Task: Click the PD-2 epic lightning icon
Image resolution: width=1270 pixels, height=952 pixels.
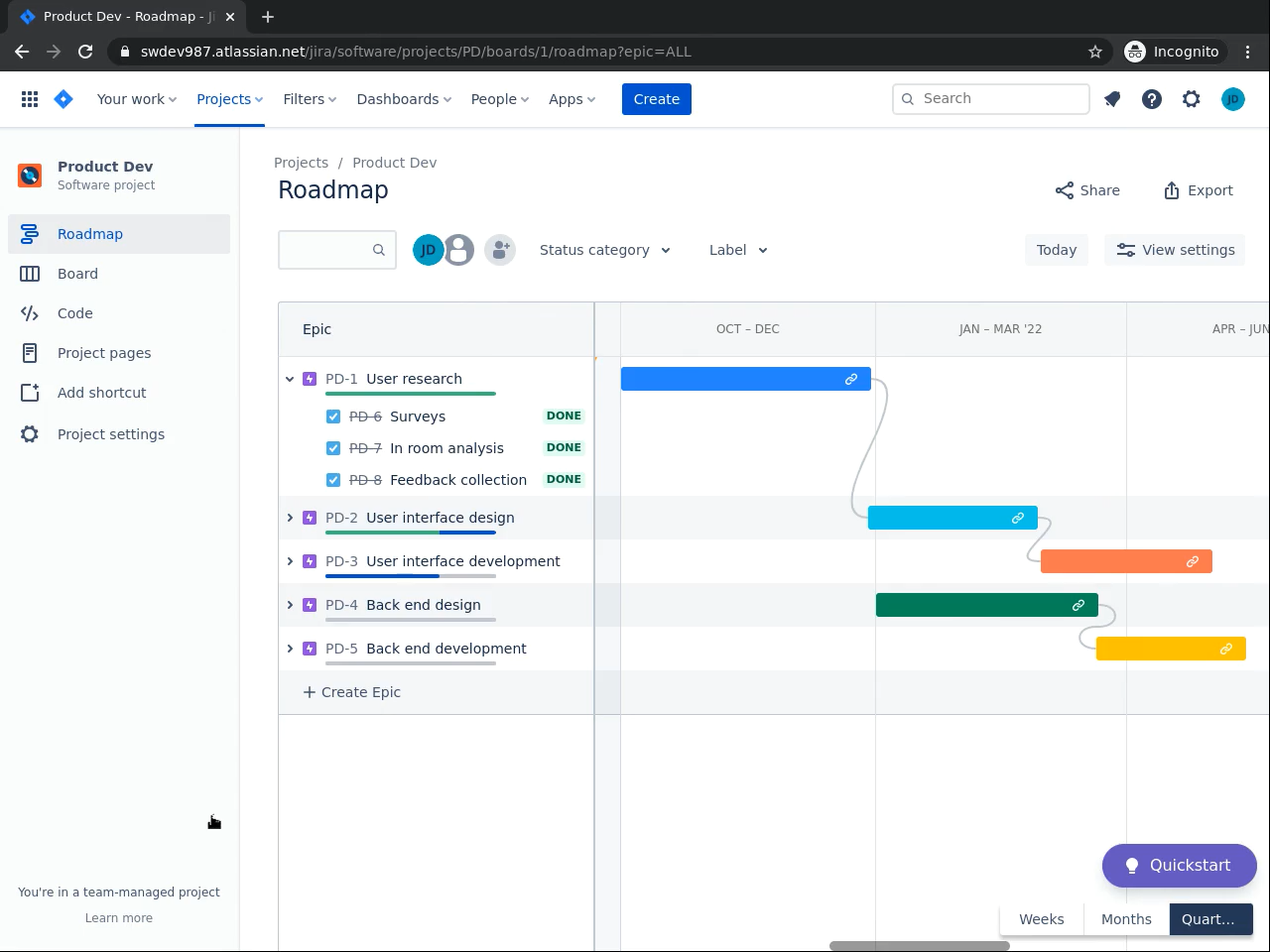Action: point(310,518)
